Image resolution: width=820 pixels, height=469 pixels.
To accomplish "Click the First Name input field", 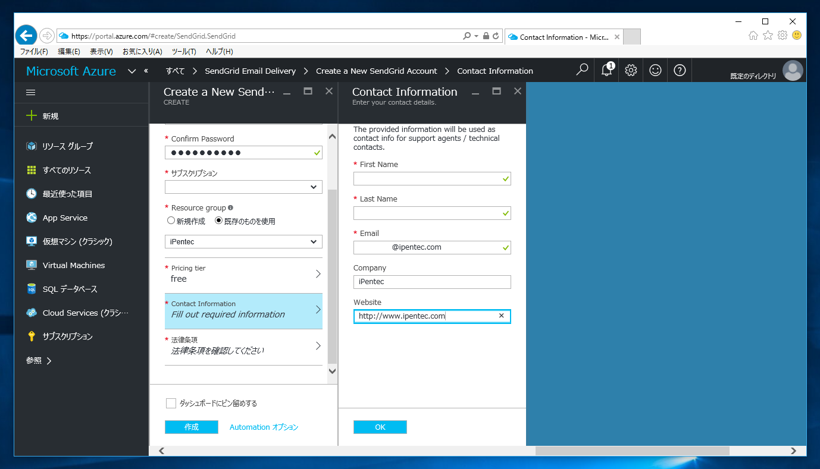I will click(432, 179).
